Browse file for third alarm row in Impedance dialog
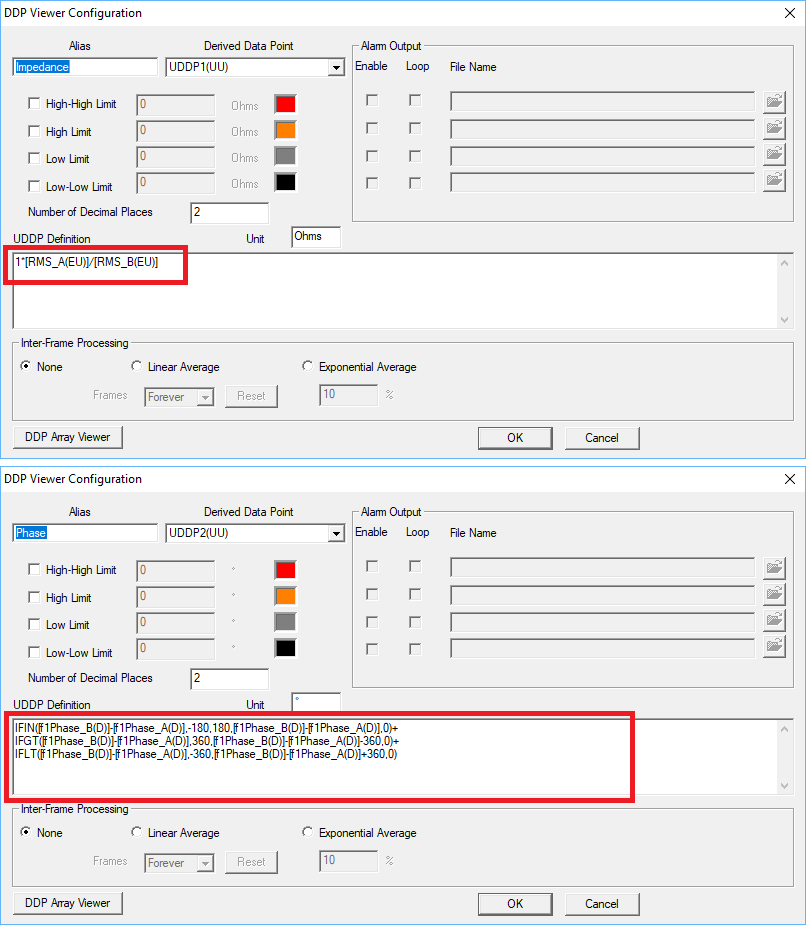 pos(774,155)
